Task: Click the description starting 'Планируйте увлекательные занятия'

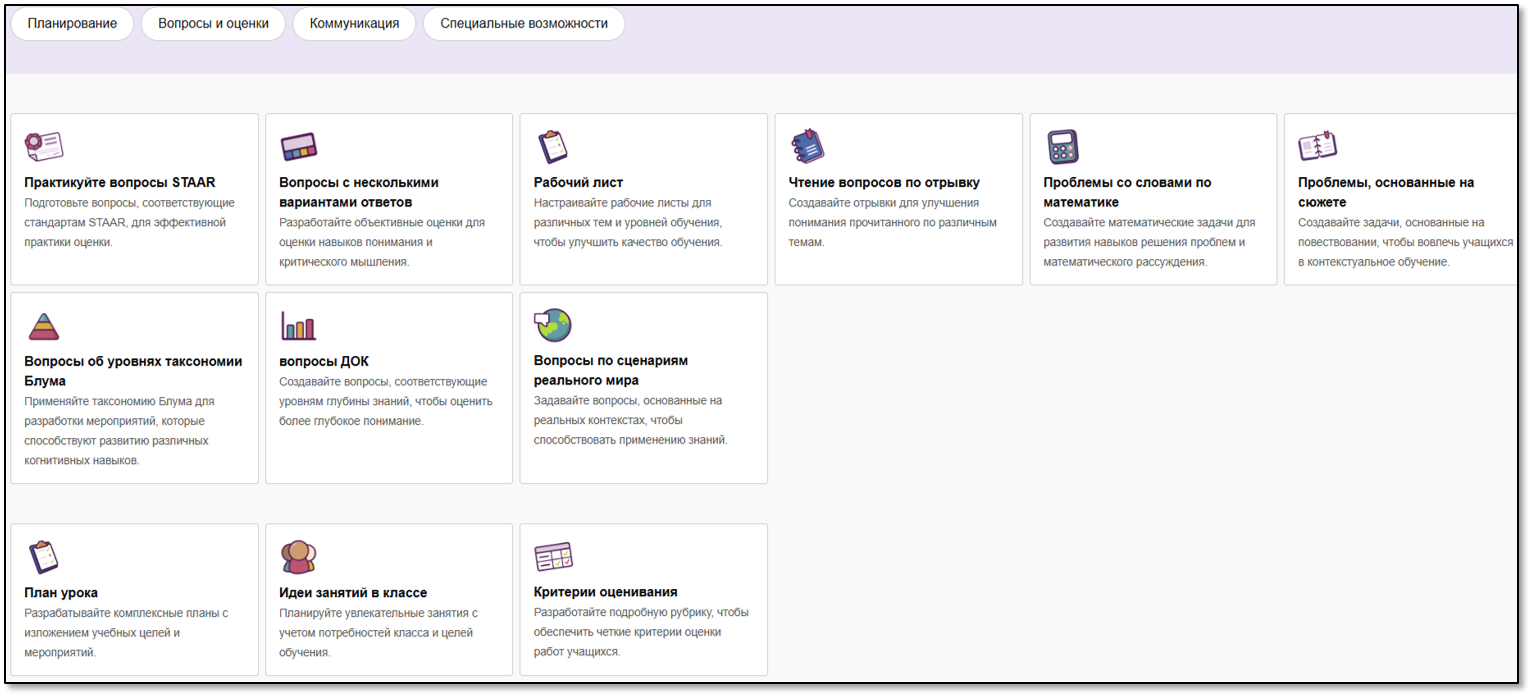Action: 379,633
